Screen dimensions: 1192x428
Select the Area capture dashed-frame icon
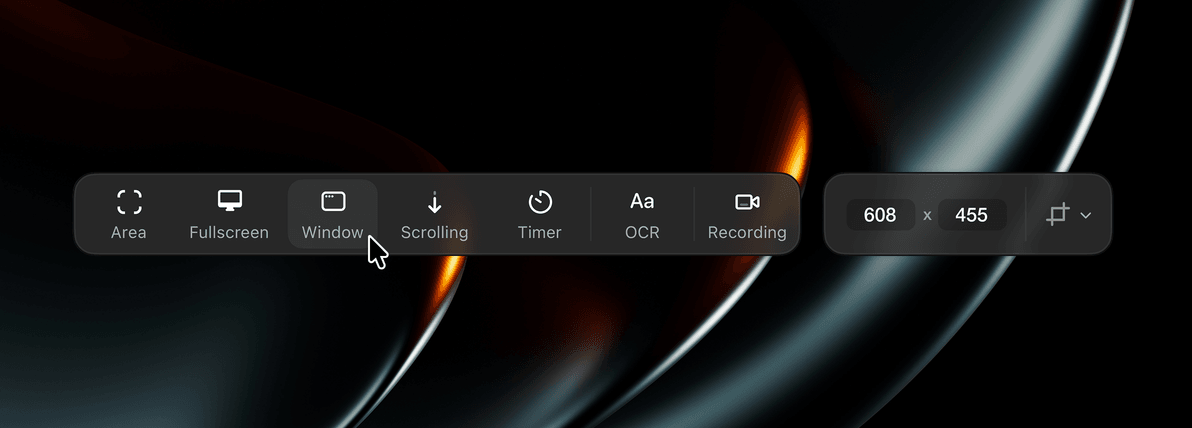click(x=129, y=202)
